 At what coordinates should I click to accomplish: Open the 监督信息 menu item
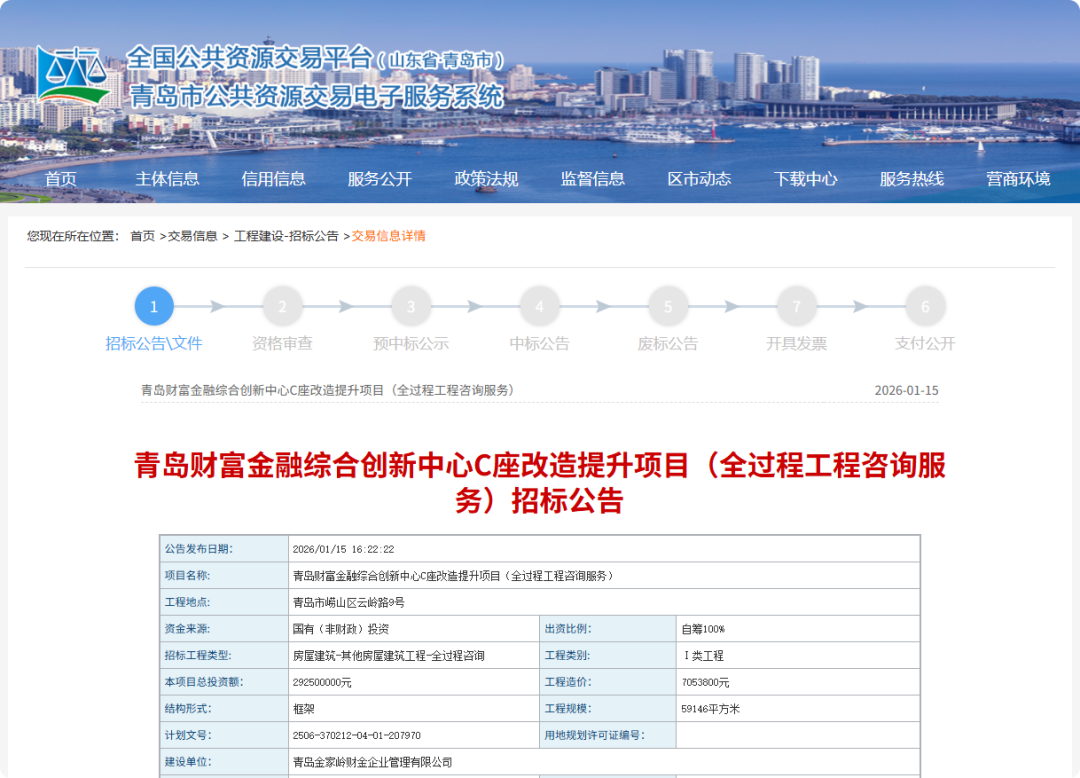click(x=593, y=179)
